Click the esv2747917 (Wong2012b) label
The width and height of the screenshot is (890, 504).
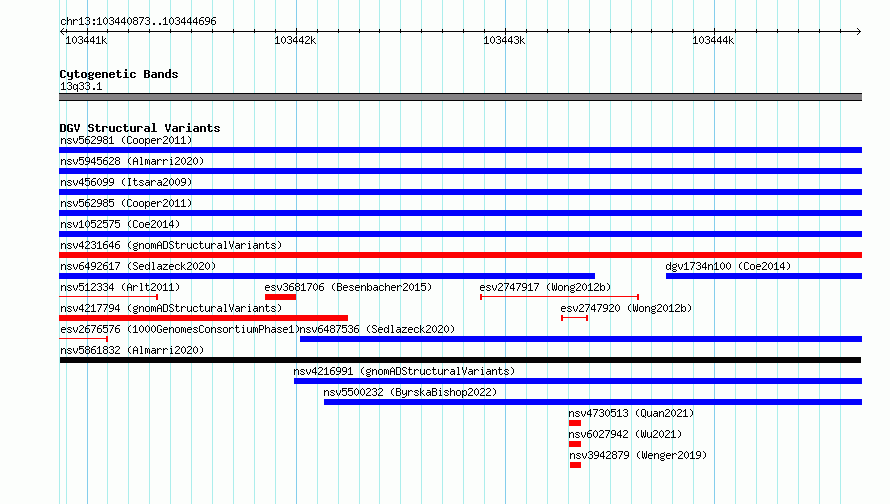[545, 287]
